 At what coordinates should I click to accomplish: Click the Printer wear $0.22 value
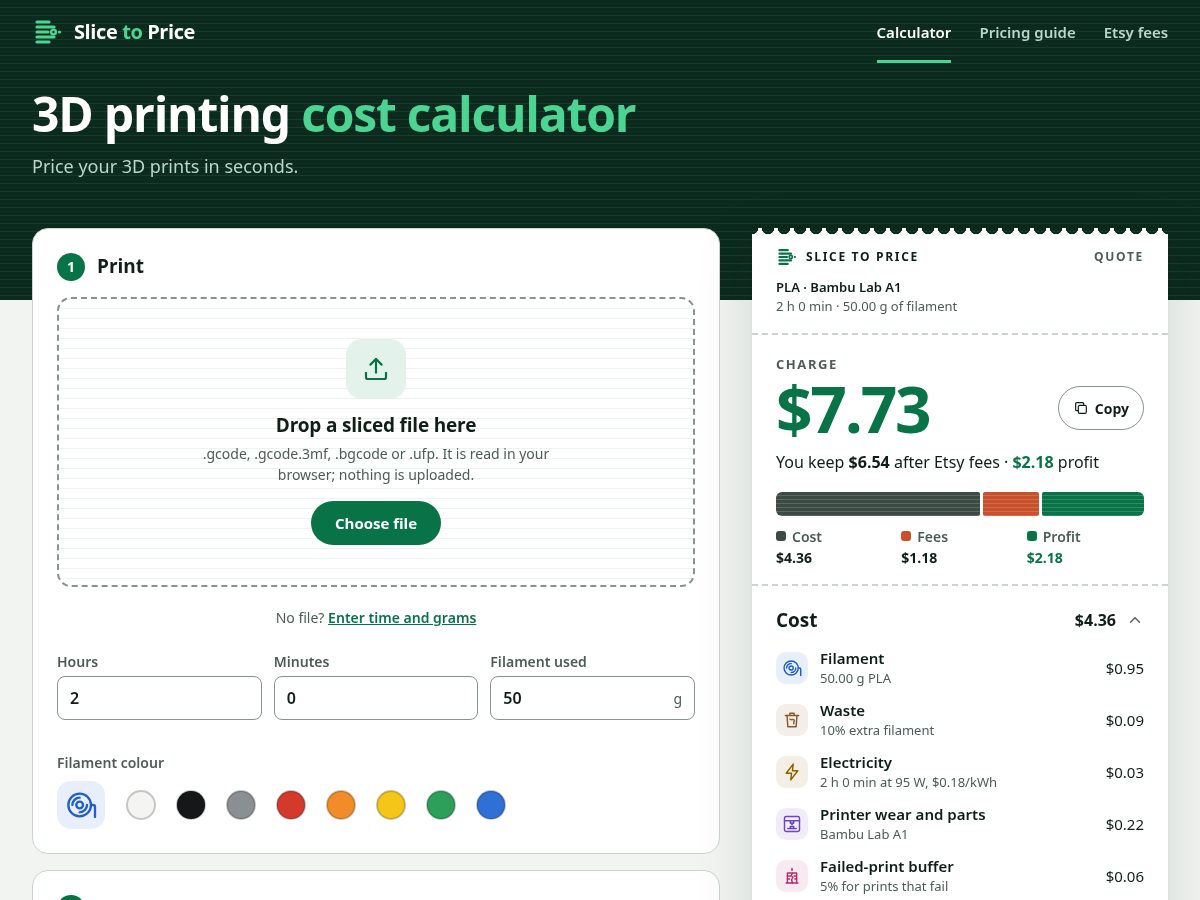click(x=1125, y=824)
